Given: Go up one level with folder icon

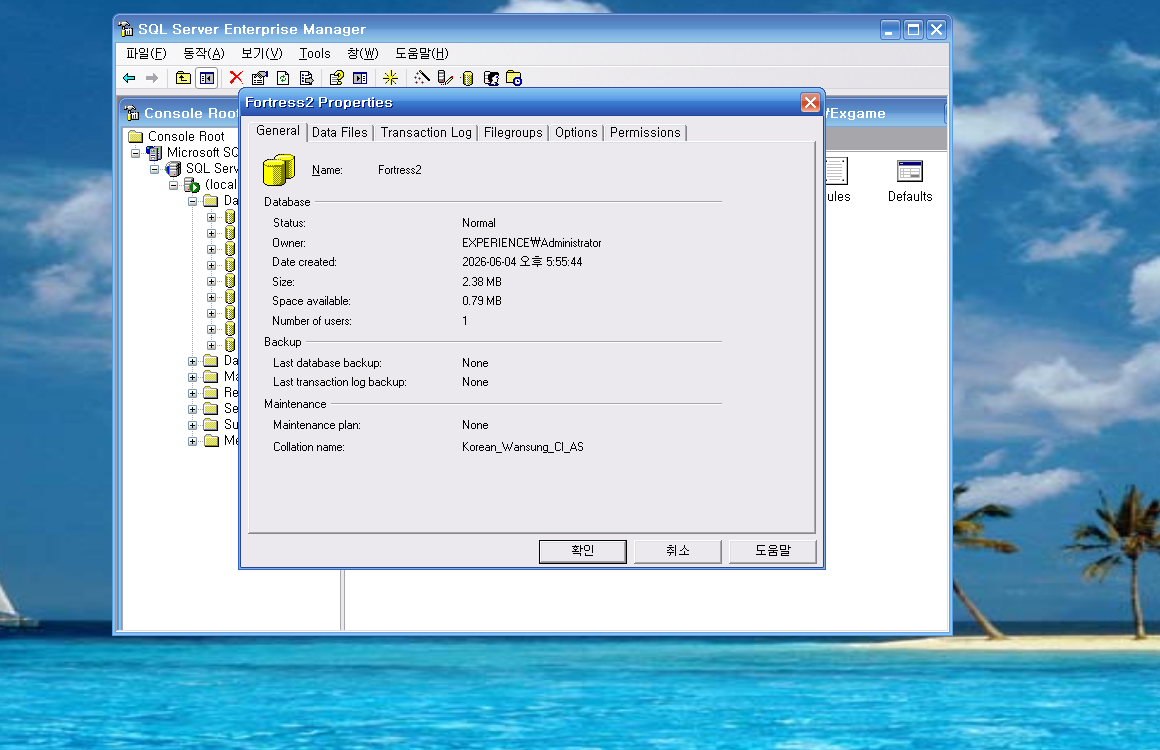Looking at the screenshot, I should coord(183,78).
